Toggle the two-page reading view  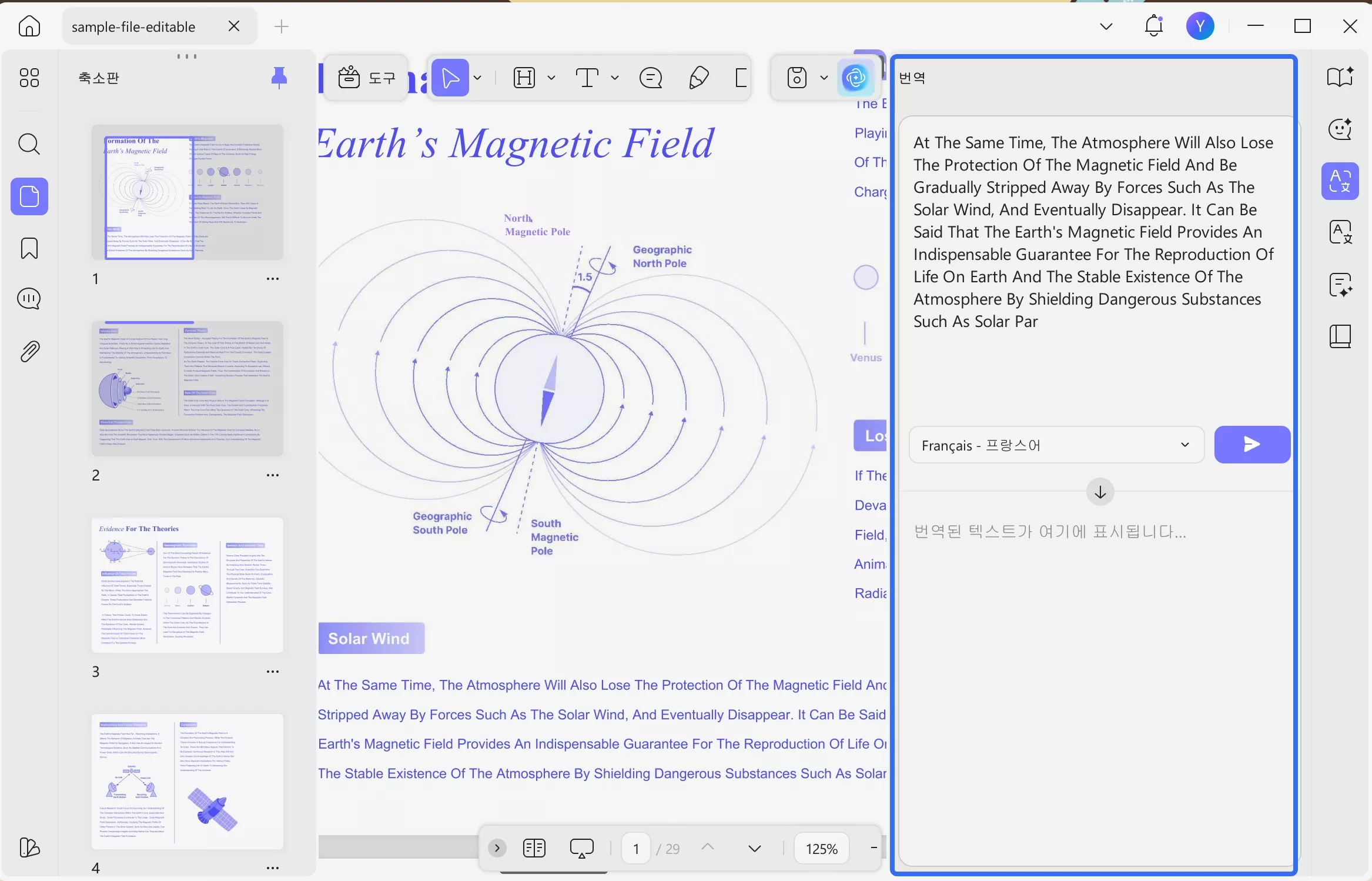coord(534,848)
